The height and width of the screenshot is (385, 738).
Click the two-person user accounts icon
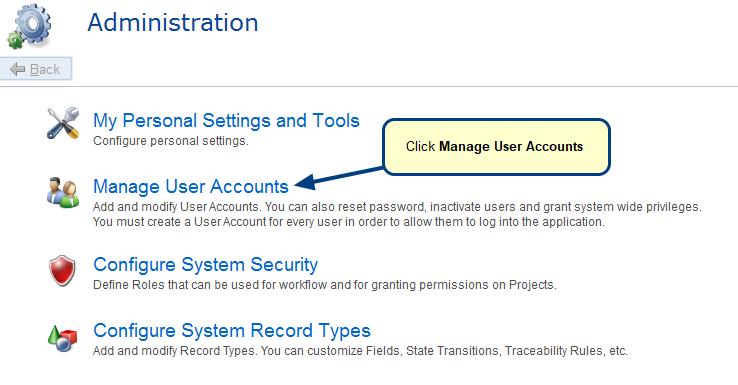(x=63, y=192)
